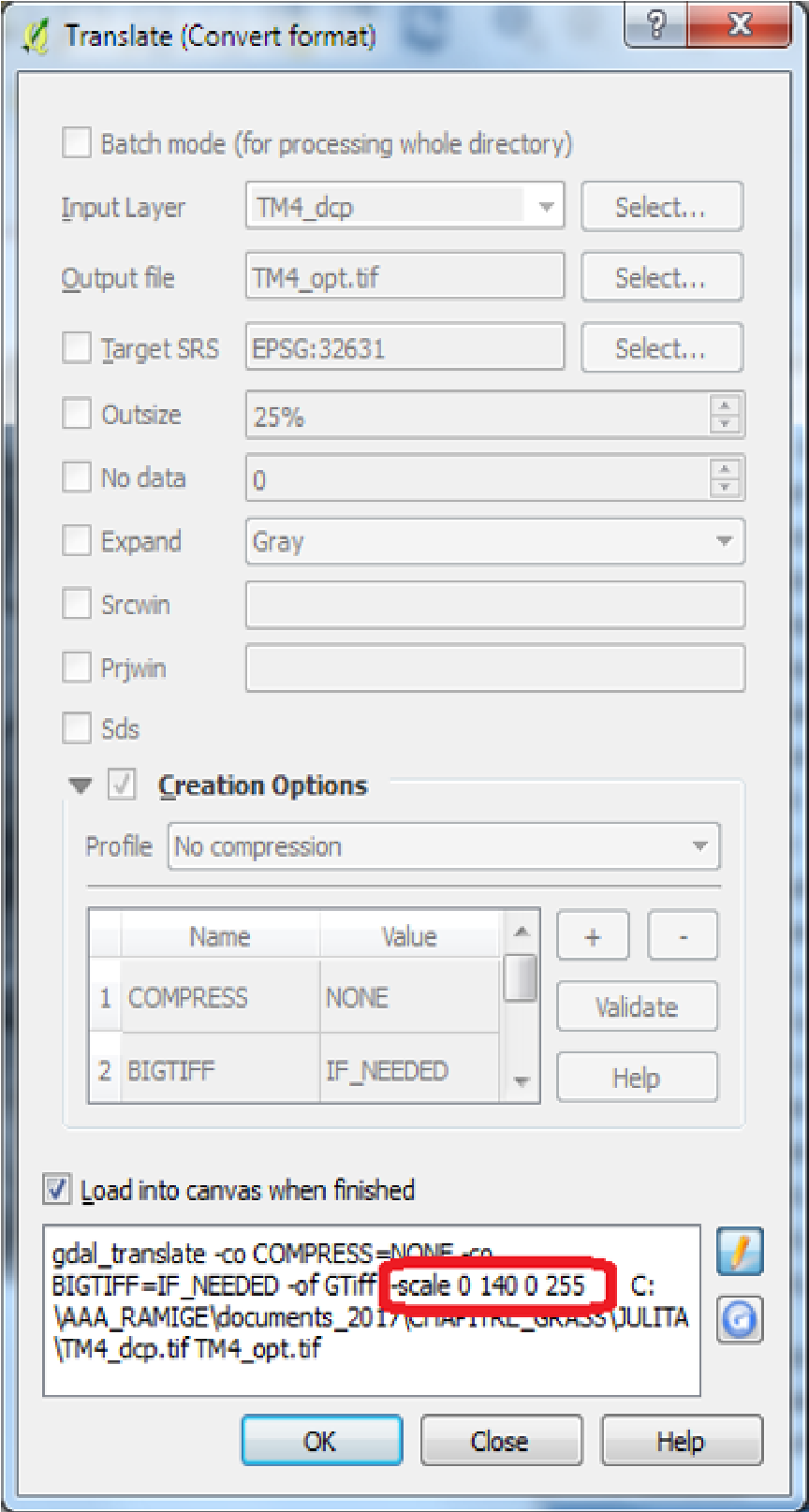809x1512 pixels.
Task: Collapse the Creation Options section triangle
Action: click(x=81, y=785)
